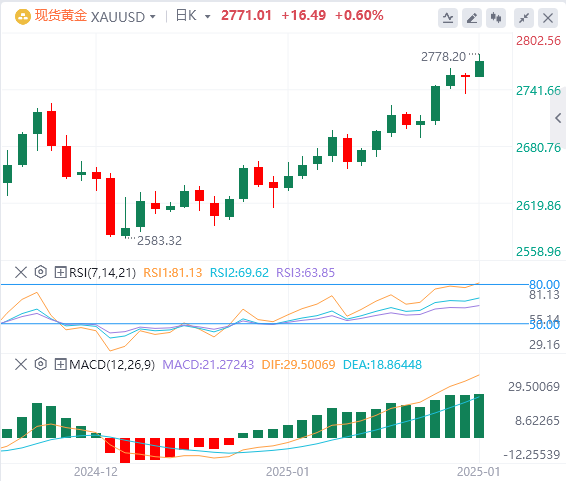The image size is (566, 481).
Task: Click the 2680.76 price axis label
Action: click(x=538, y=148)
